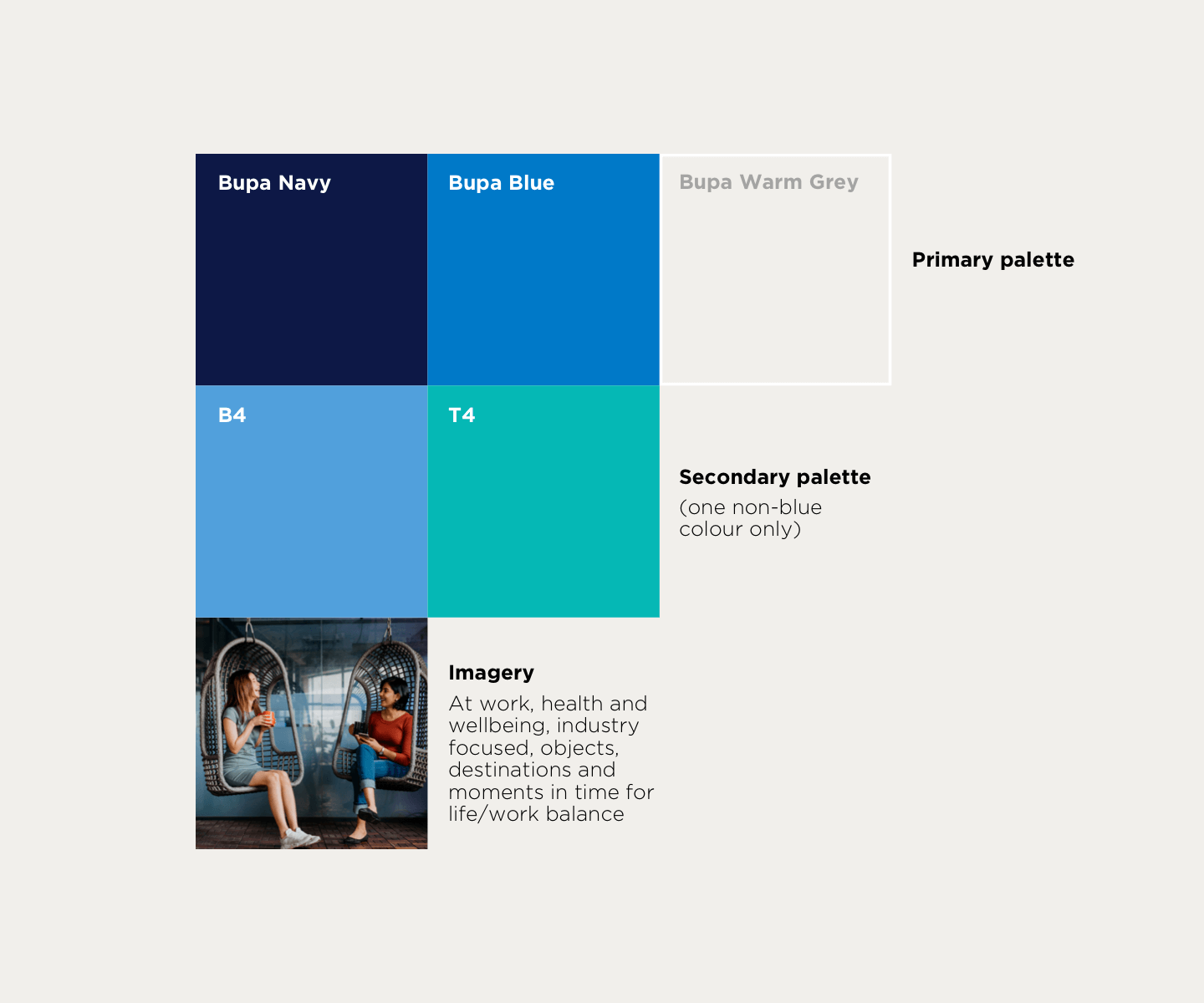Image resolution: width=1204 pixels, height=1003 pixels.
Task: Pick the T4 teal swatch
Action: click(x=543, y=501)
